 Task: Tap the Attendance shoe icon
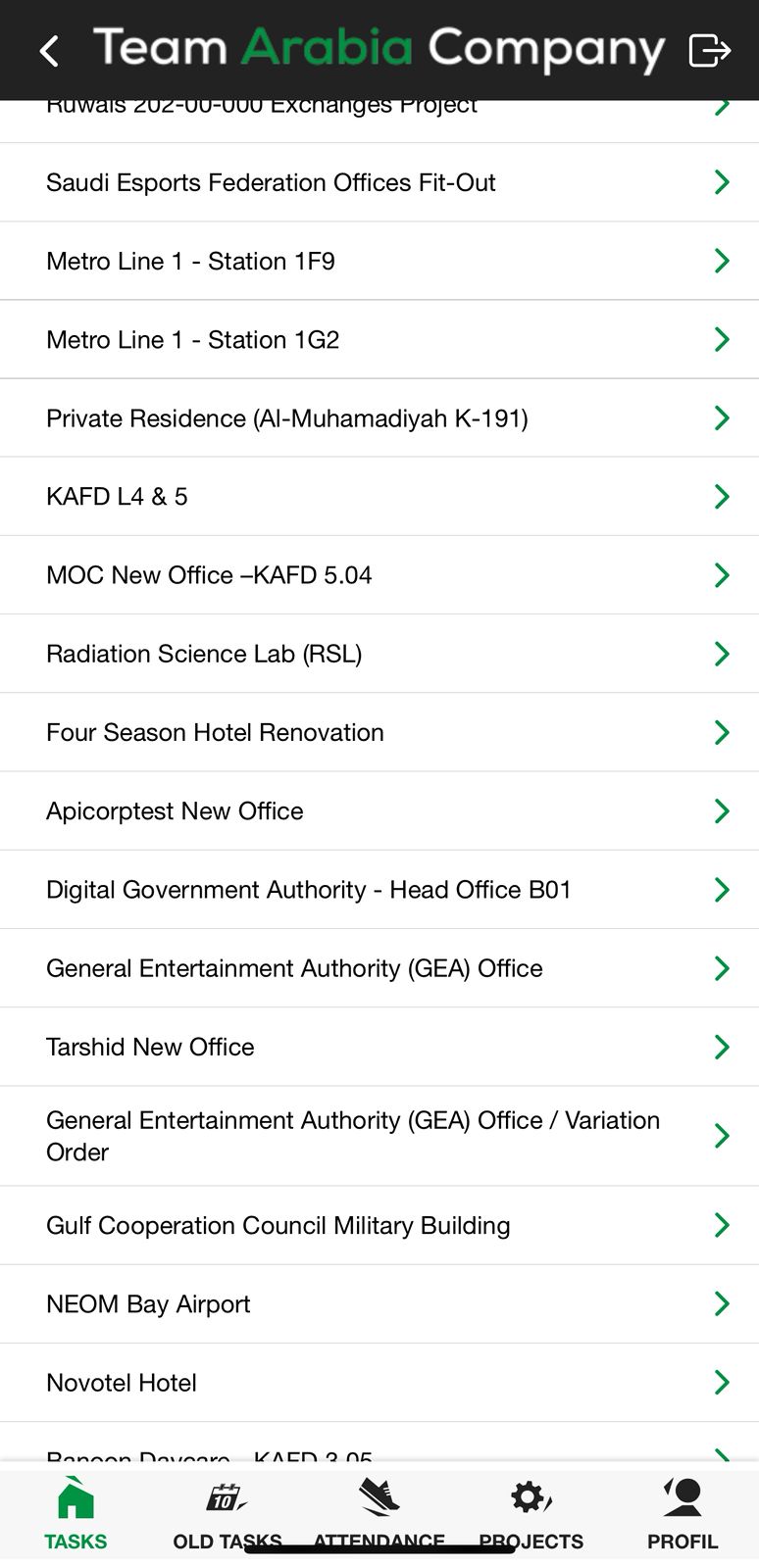379,1498
